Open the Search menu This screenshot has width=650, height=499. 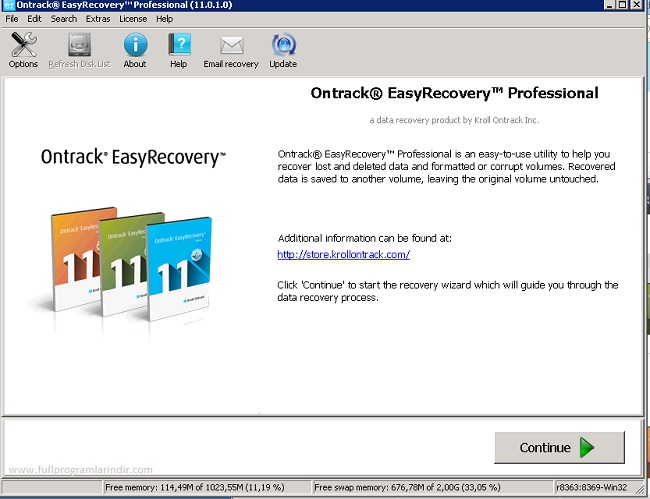pos(64,19)
